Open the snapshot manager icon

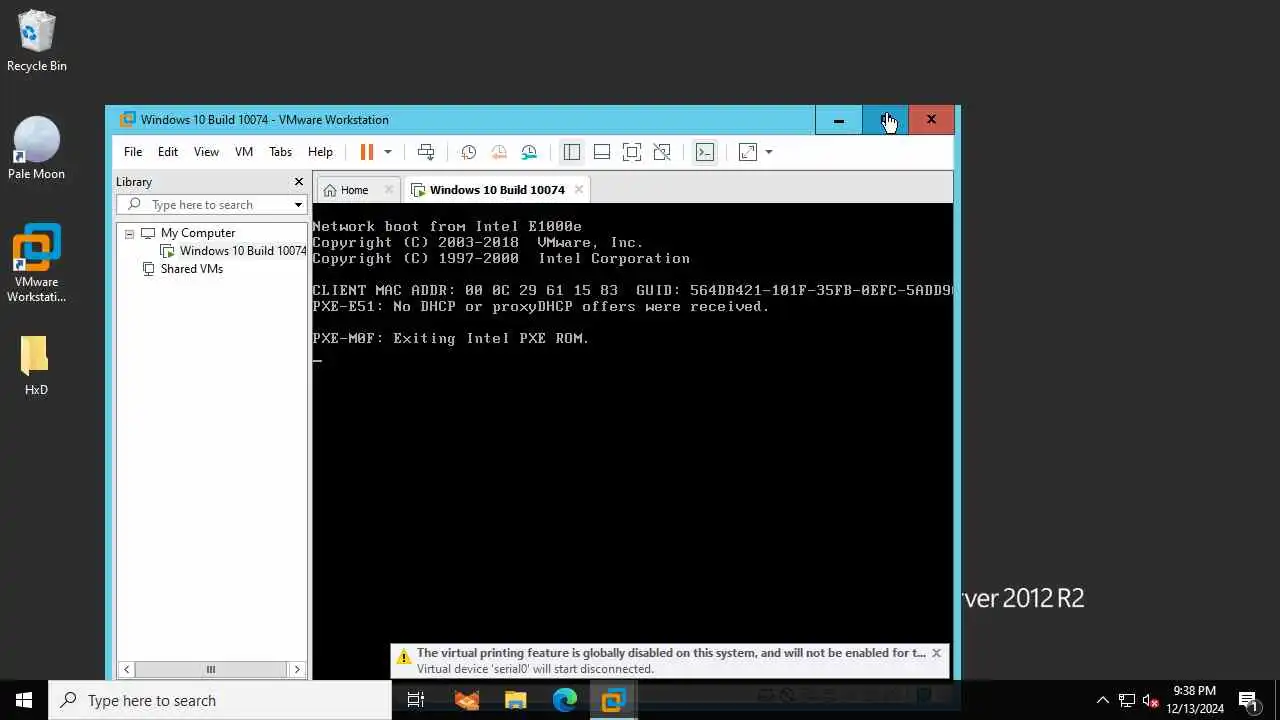tap(529, 152)
